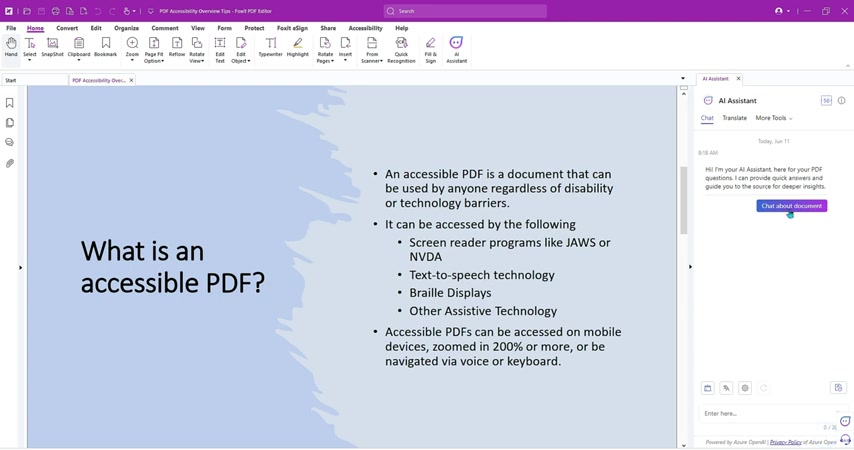Switch to the Organize ribbon tab

[x=126, y=28]
